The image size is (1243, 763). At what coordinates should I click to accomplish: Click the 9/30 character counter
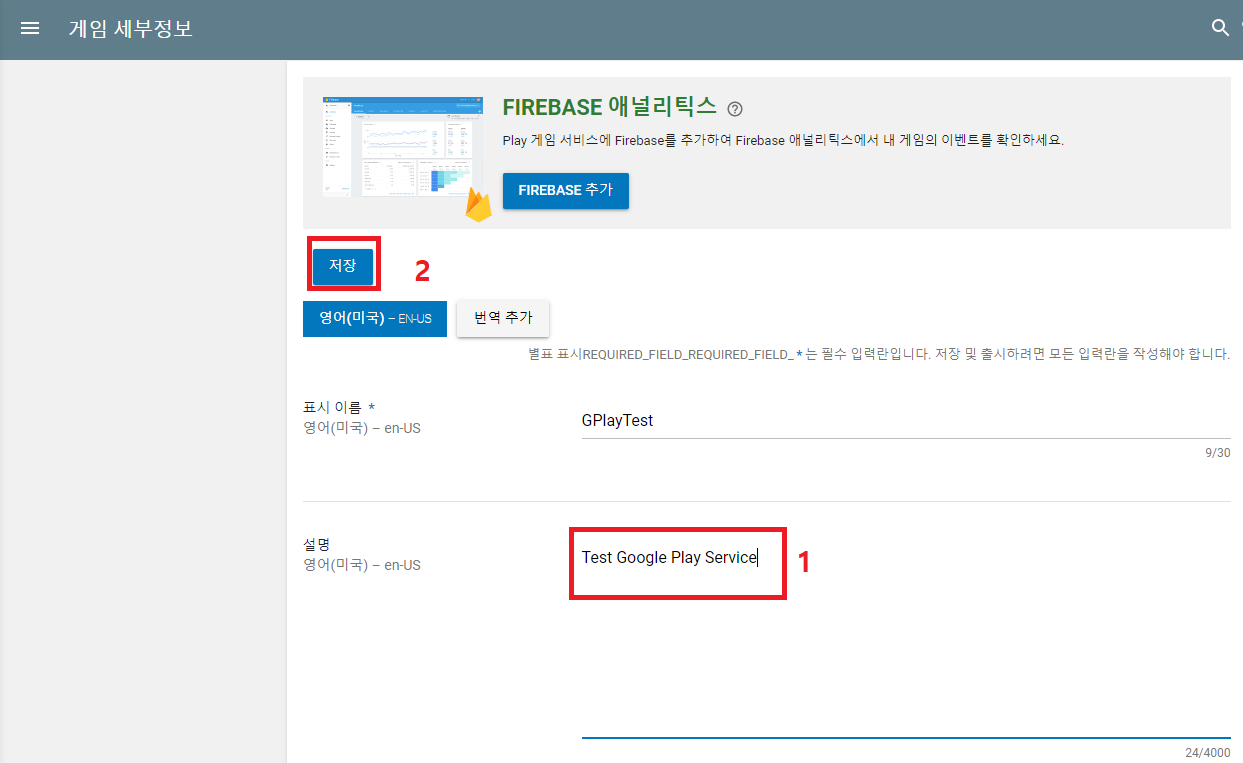coord(1218,453)
